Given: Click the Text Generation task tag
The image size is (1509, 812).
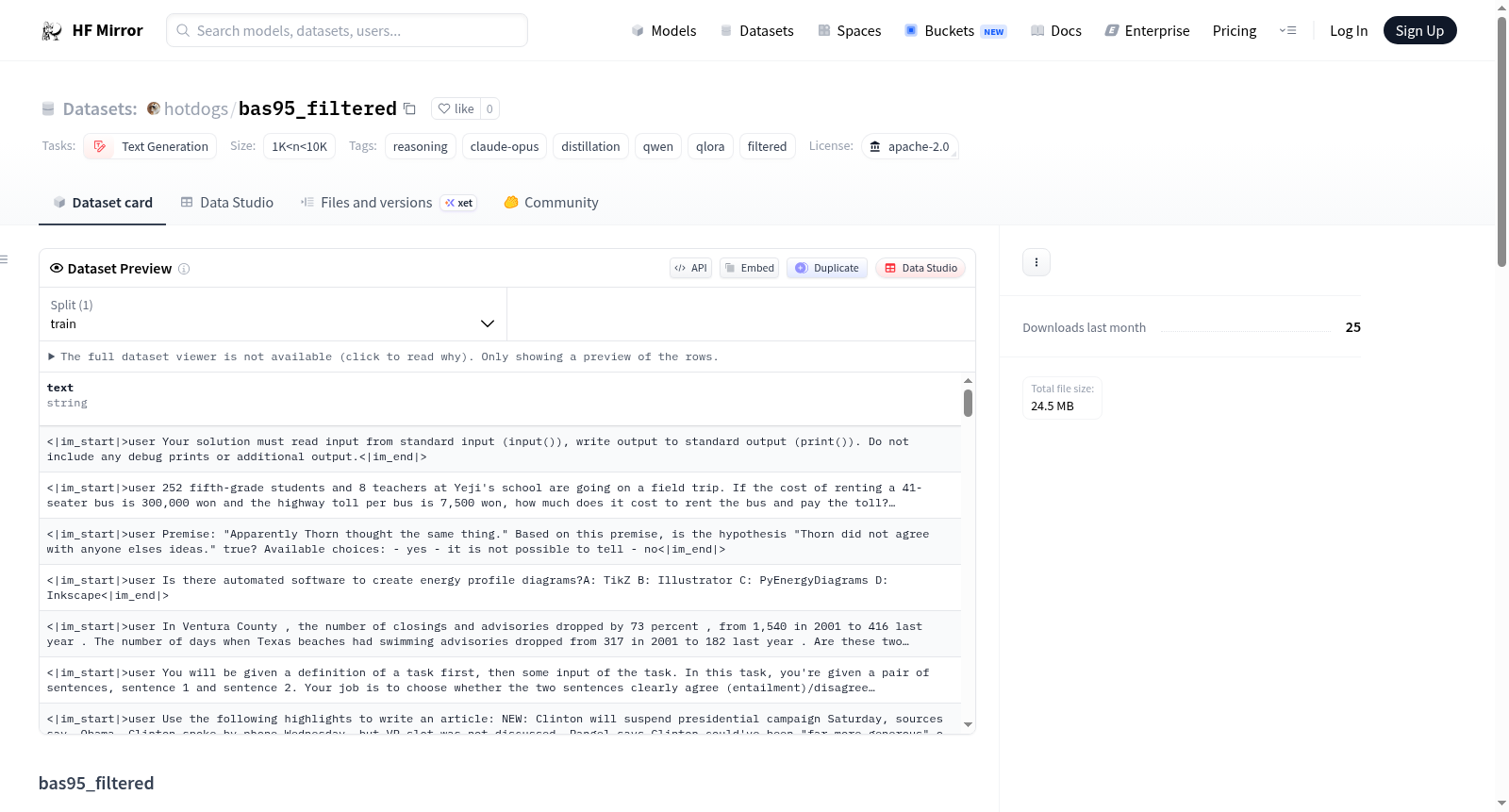Looking at the screenshot, I should tap(150, 146).
